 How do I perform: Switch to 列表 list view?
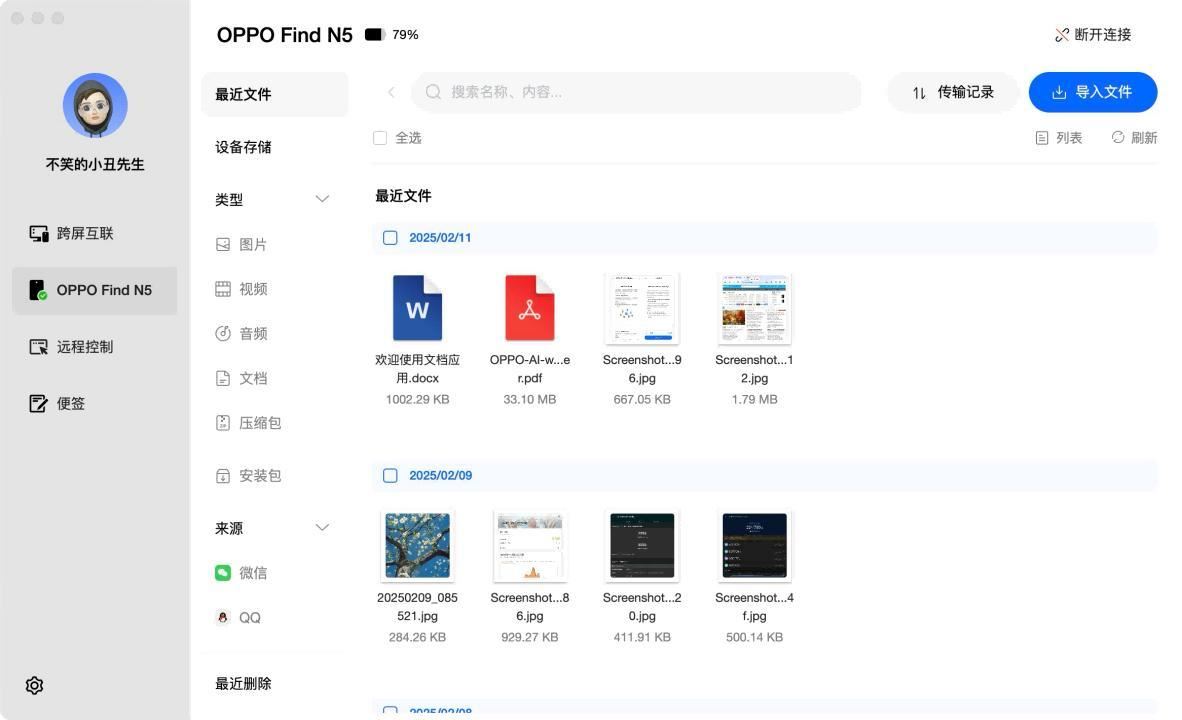click(x=1059, y=138)
